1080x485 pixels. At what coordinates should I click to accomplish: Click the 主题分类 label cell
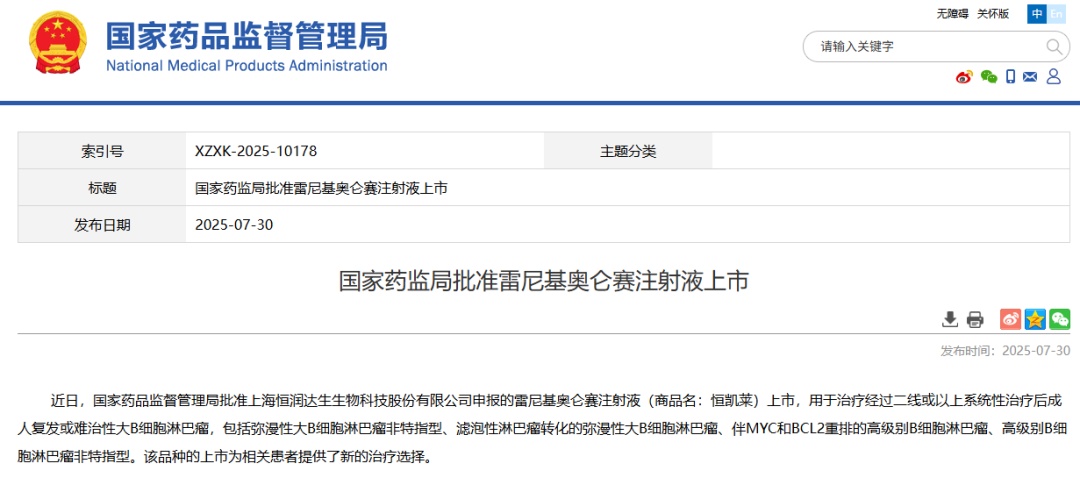(628, 151)
